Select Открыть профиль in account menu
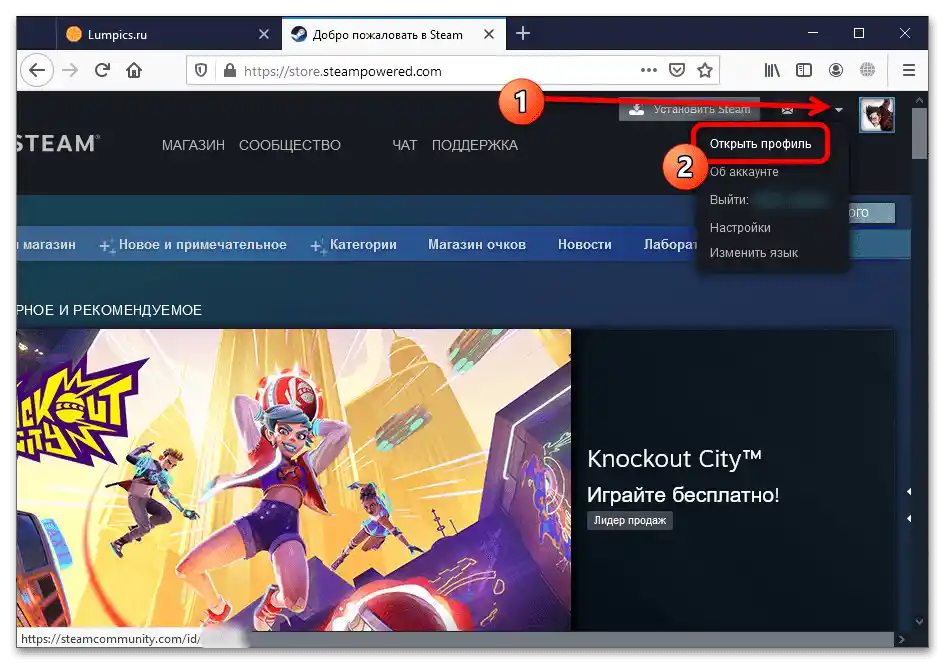The image size is (945, 664). (760, 144)
